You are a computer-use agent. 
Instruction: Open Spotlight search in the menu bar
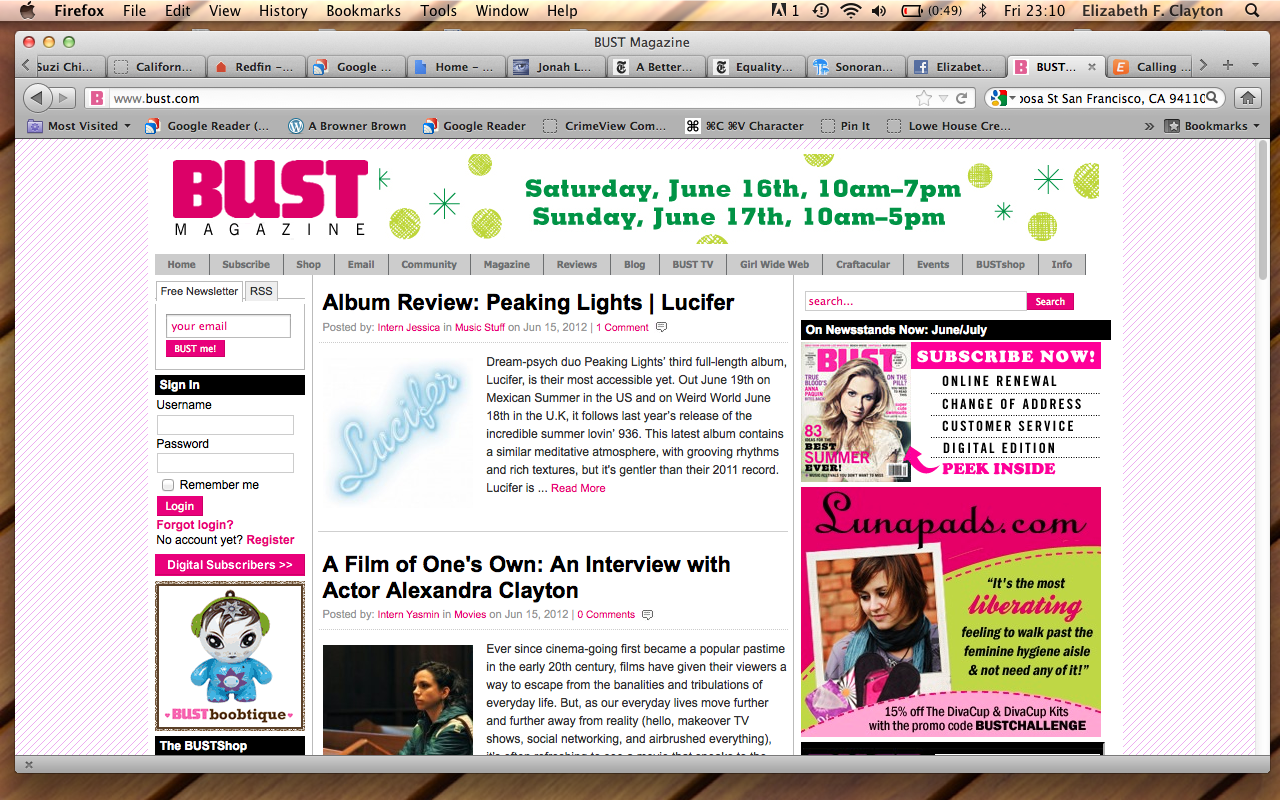click(x=1252, y=11)
